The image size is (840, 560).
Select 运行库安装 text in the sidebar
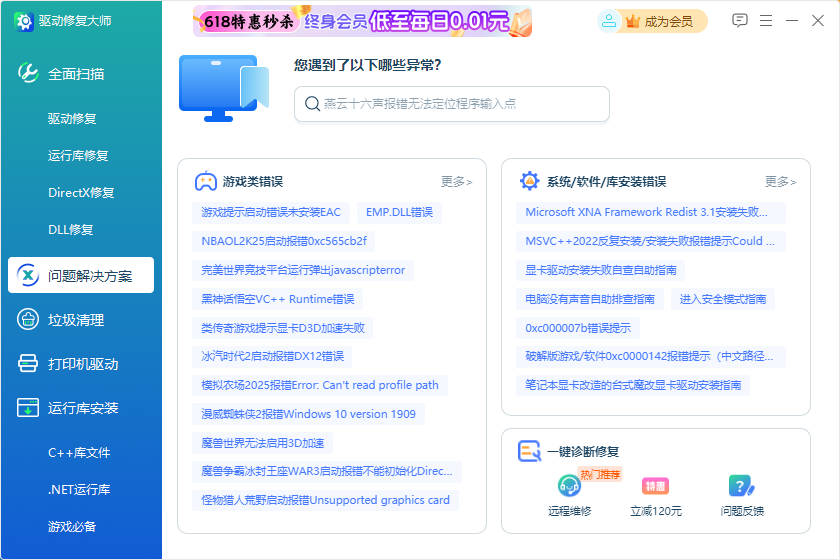point(83,408)
